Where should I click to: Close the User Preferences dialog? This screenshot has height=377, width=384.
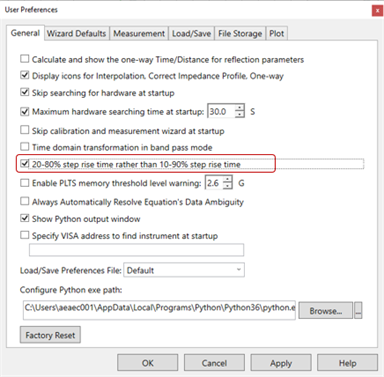[377, 11]
